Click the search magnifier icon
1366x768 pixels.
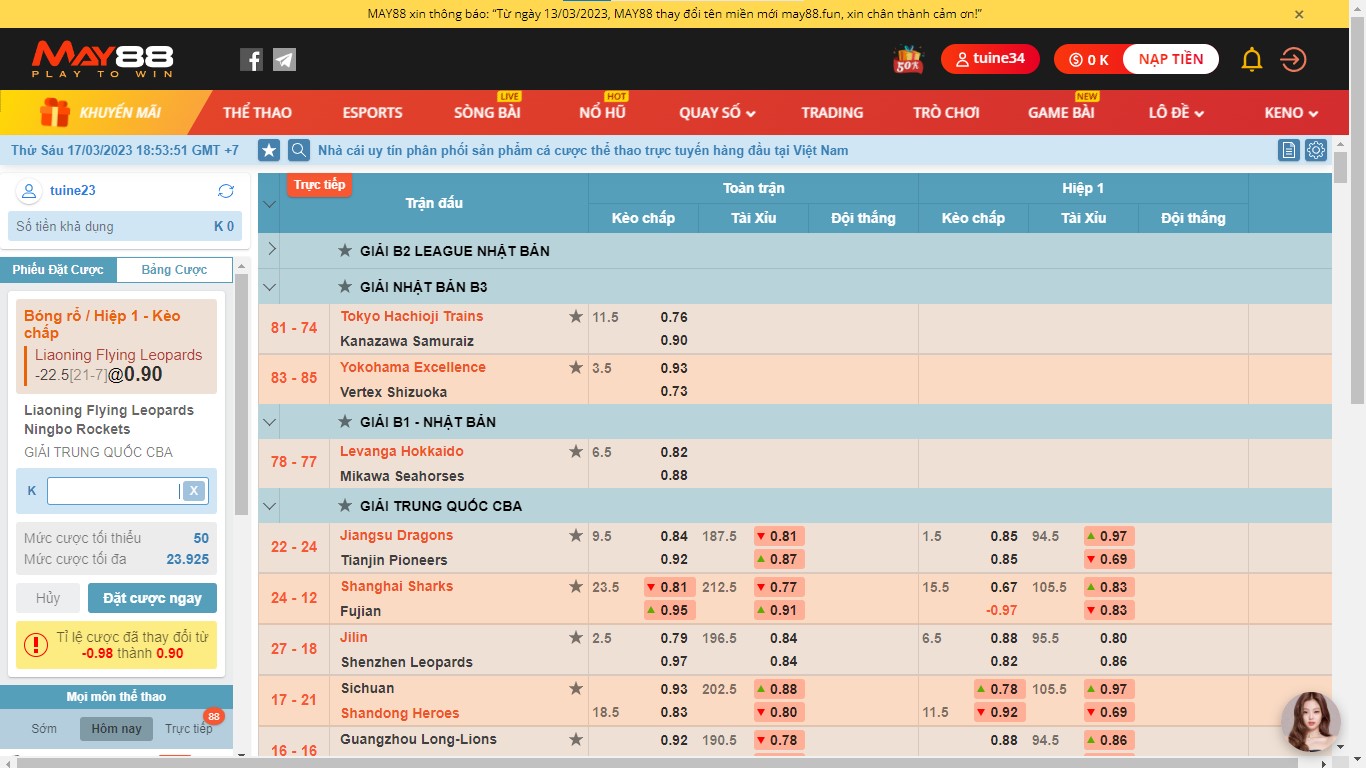click(298, 151)
